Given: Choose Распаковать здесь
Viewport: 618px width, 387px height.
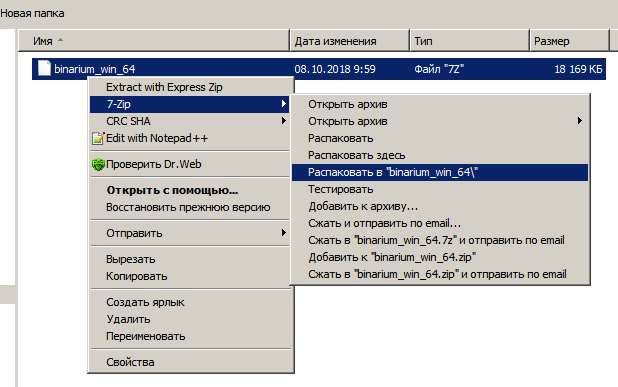Looking at the screenshot, I should pyautogui.click(x=440, y=155).
